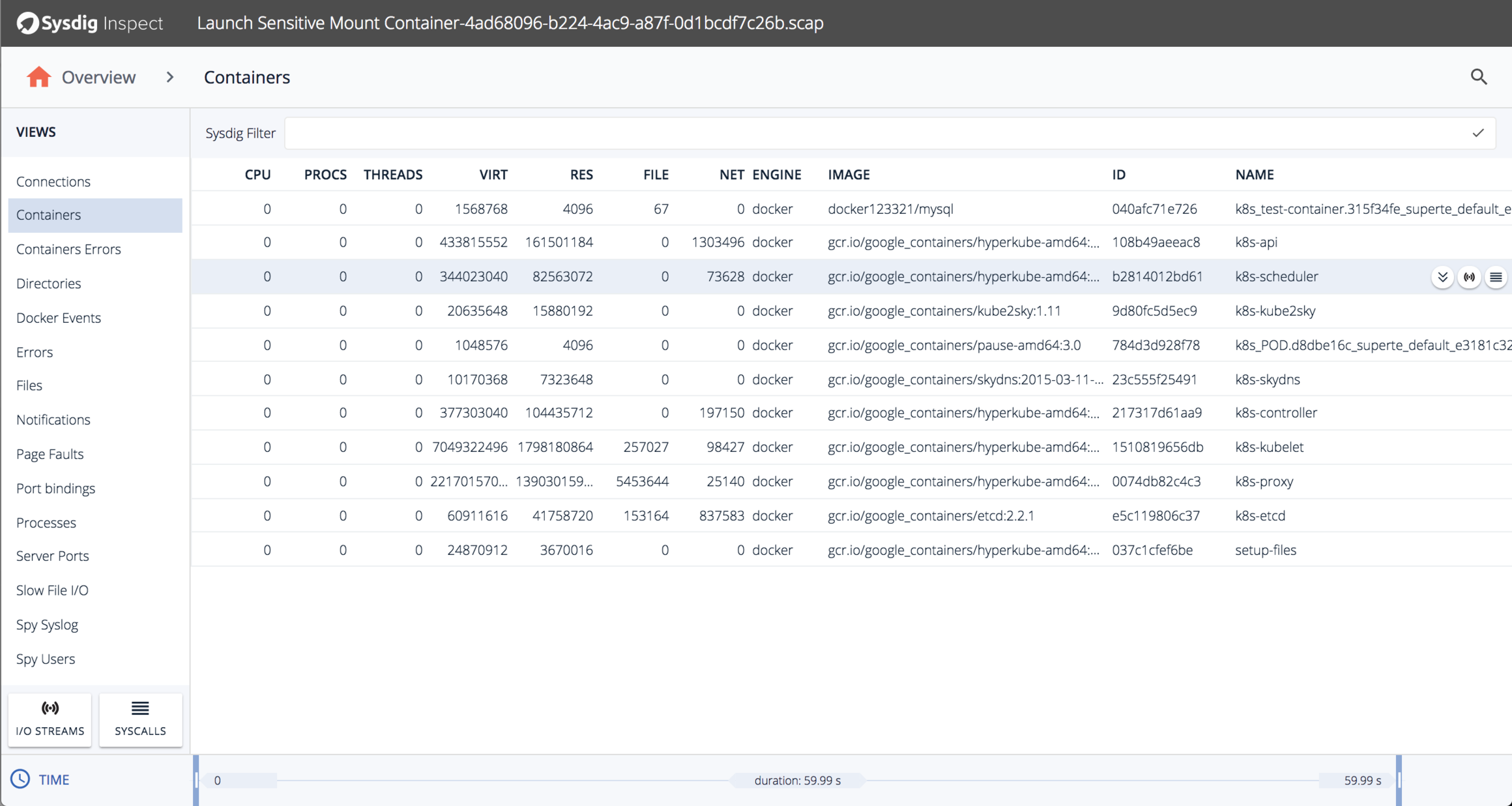Sort by NAME column header
1512x806 pixels.
[1255, 175]
